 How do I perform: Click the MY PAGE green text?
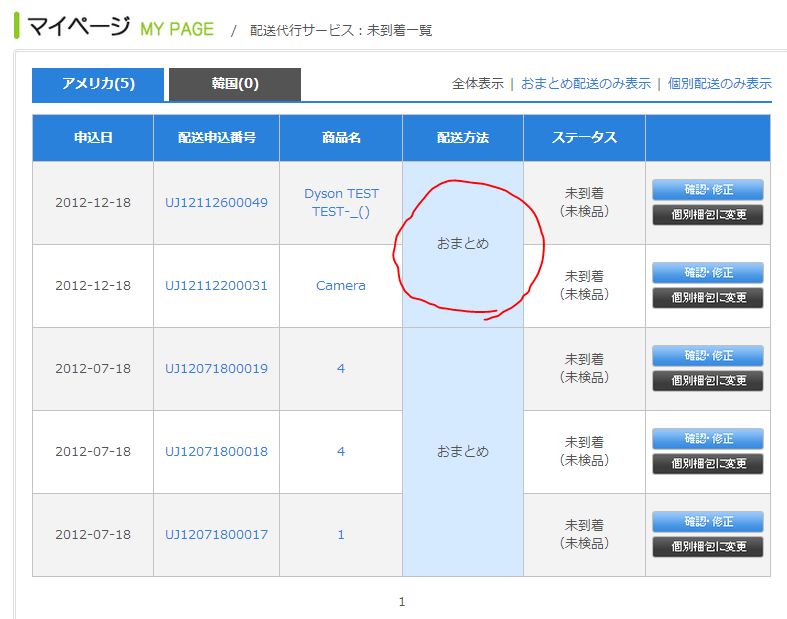[177, 29]
